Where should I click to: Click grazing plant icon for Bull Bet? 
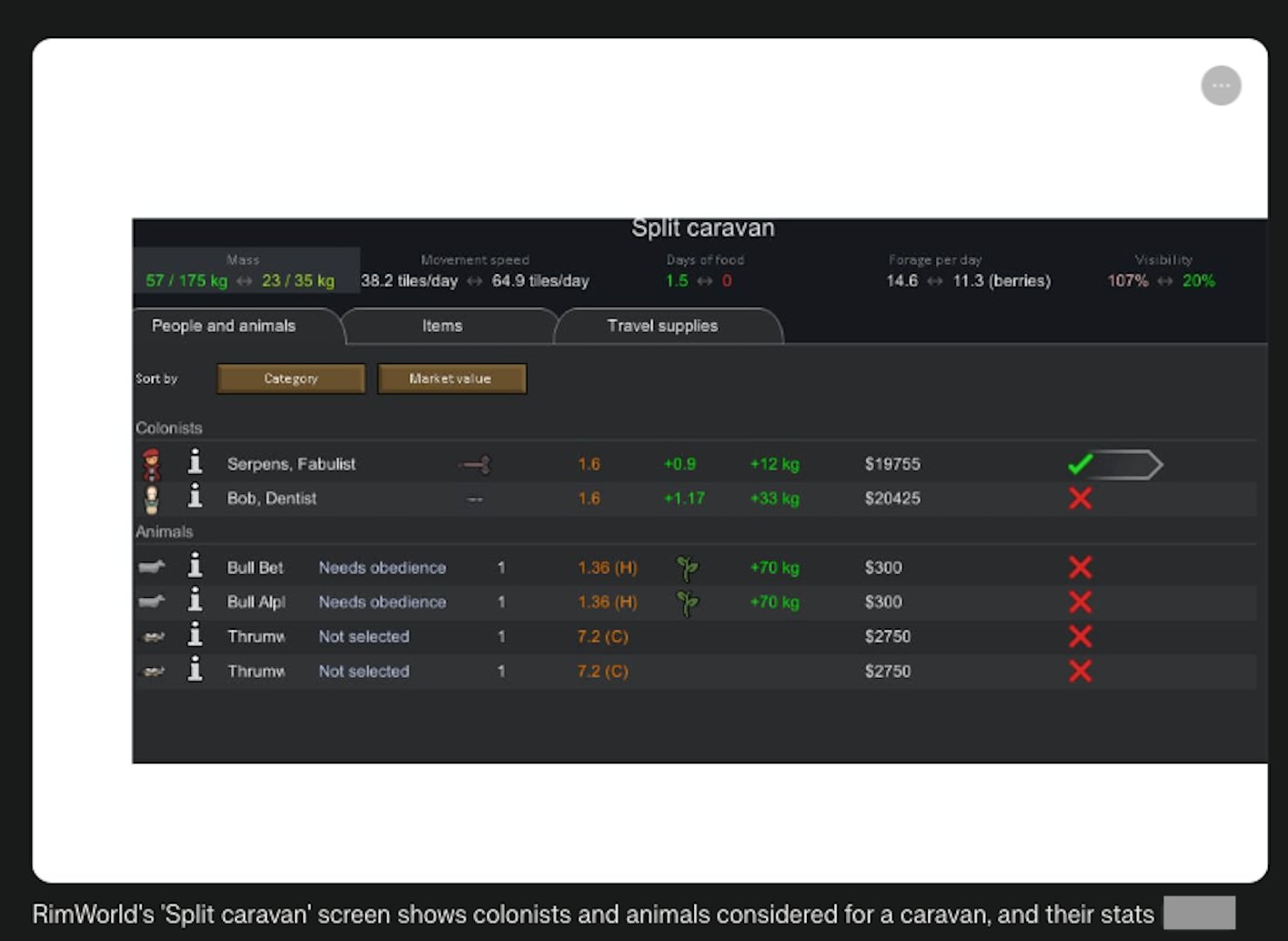click(x=688, y=569)
